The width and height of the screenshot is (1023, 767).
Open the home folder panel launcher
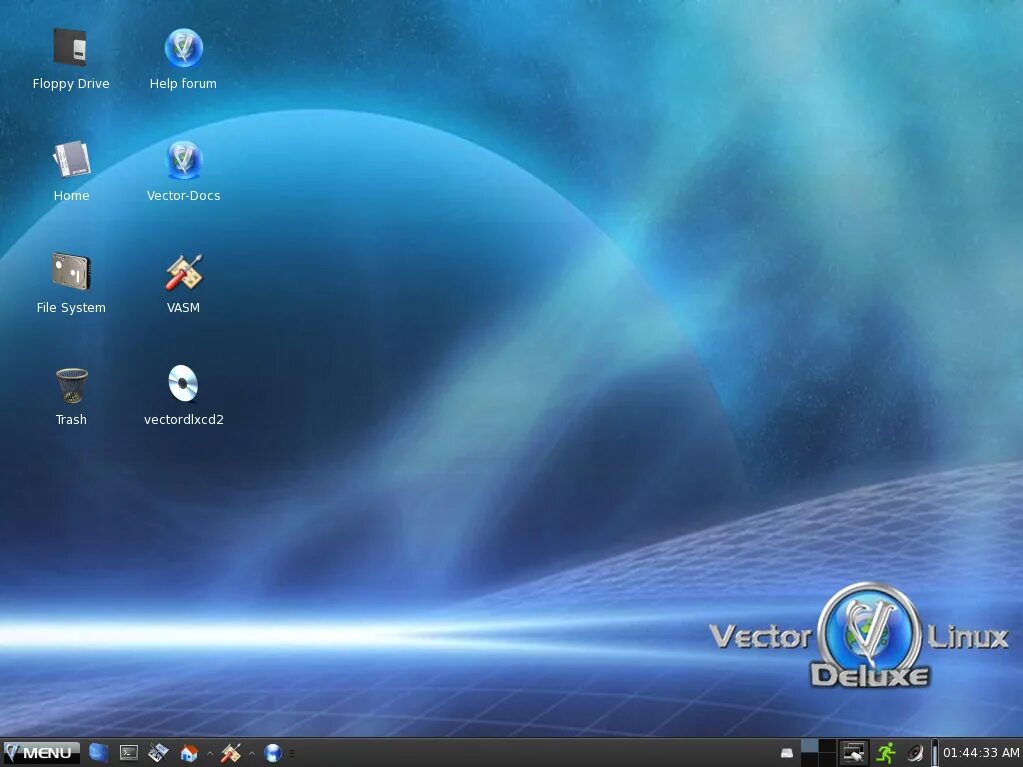pyautogui.click(x=189, y=753)
